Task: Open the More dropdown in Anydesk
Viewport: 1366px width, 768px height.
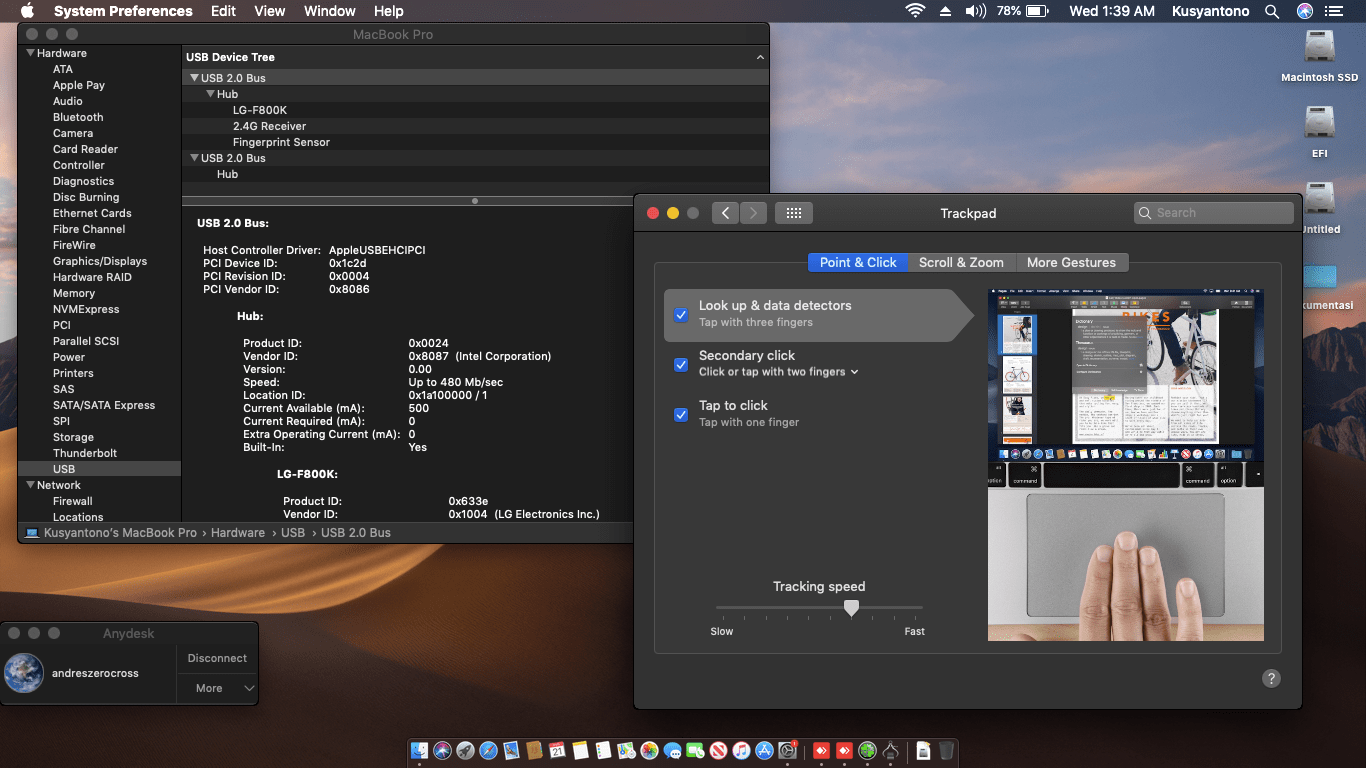Action: 217,688
